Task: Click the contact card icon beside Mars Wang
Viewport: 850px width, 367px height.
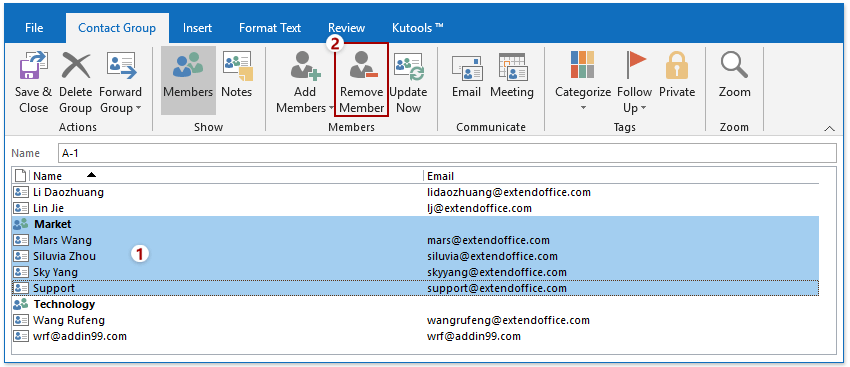Action: [x=21, y=240]
